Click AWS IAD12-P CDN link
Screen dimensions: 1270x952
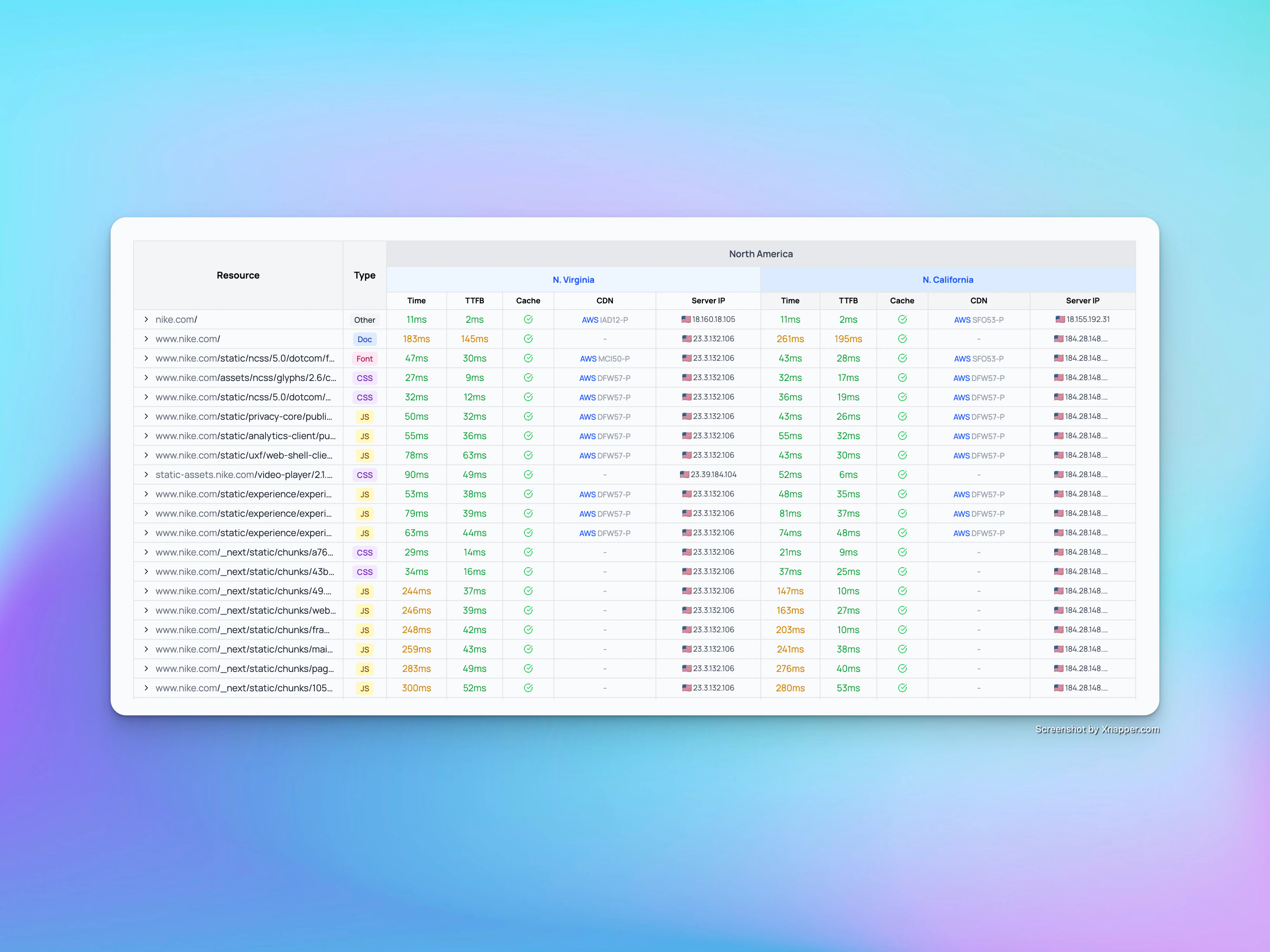pos(605,320)
